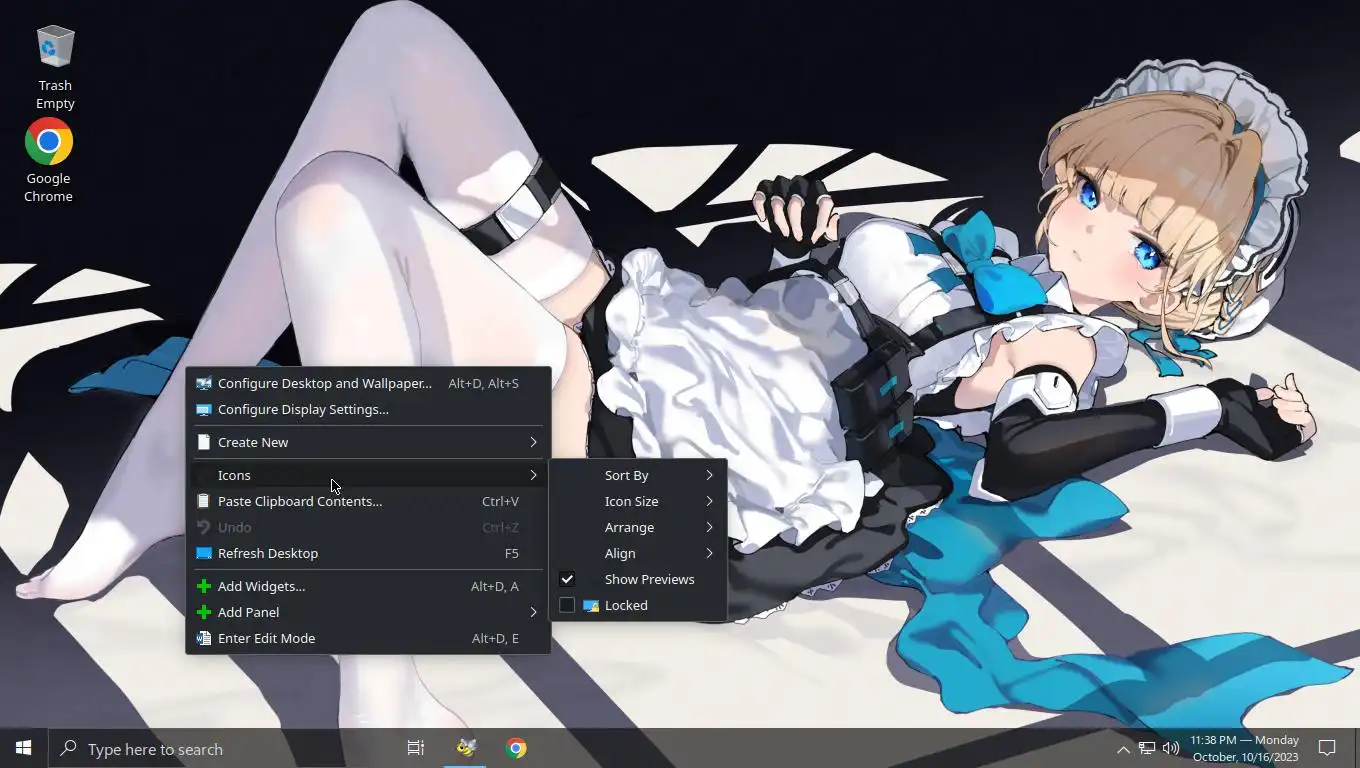
Task: Open the clock showing 11:38 PM
Action: coord(1244,748)
